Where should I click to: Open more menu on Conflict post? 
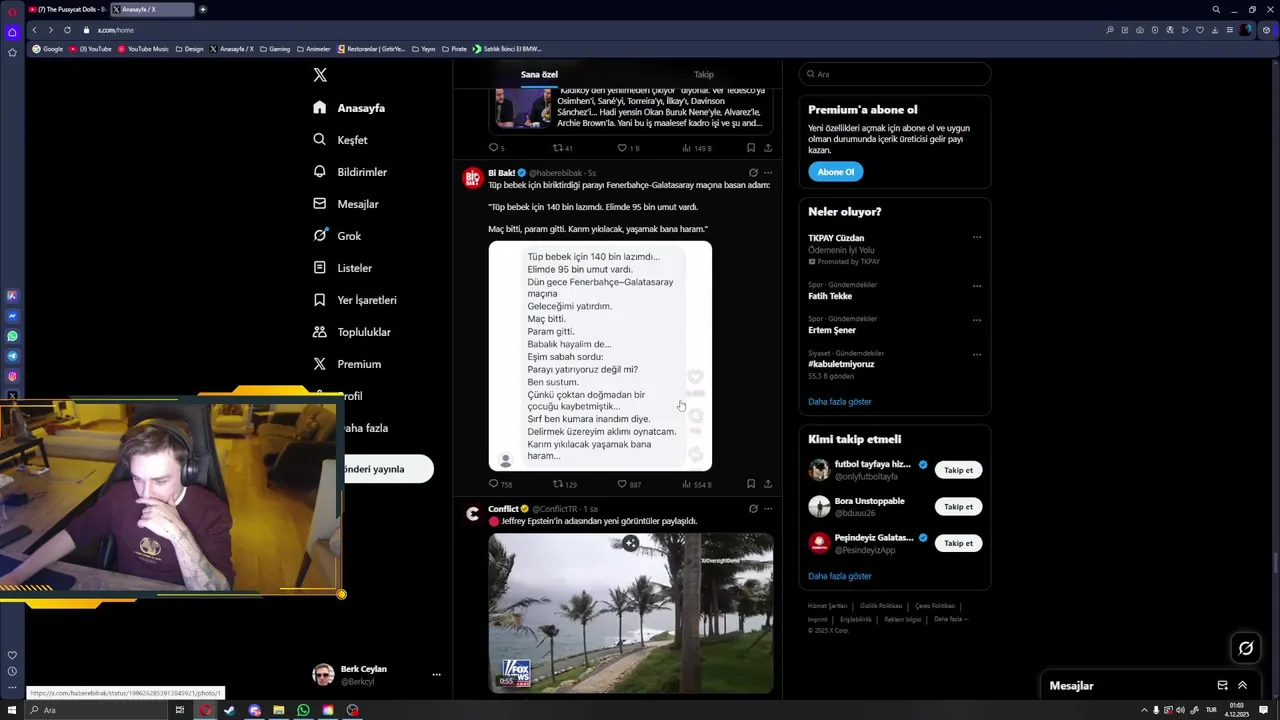point(768,509)
